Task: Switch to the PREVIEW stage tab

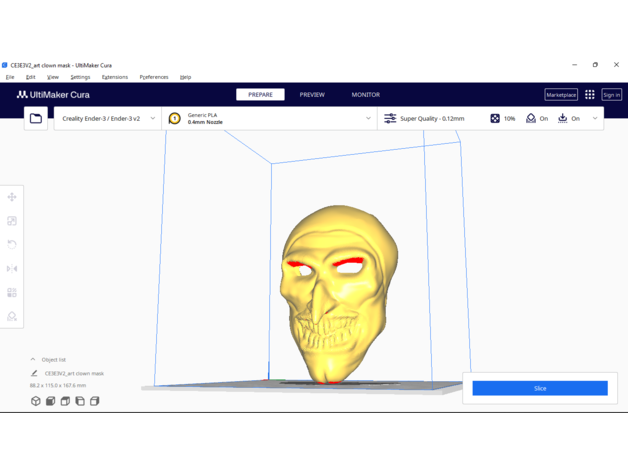Action: (312, 95)
